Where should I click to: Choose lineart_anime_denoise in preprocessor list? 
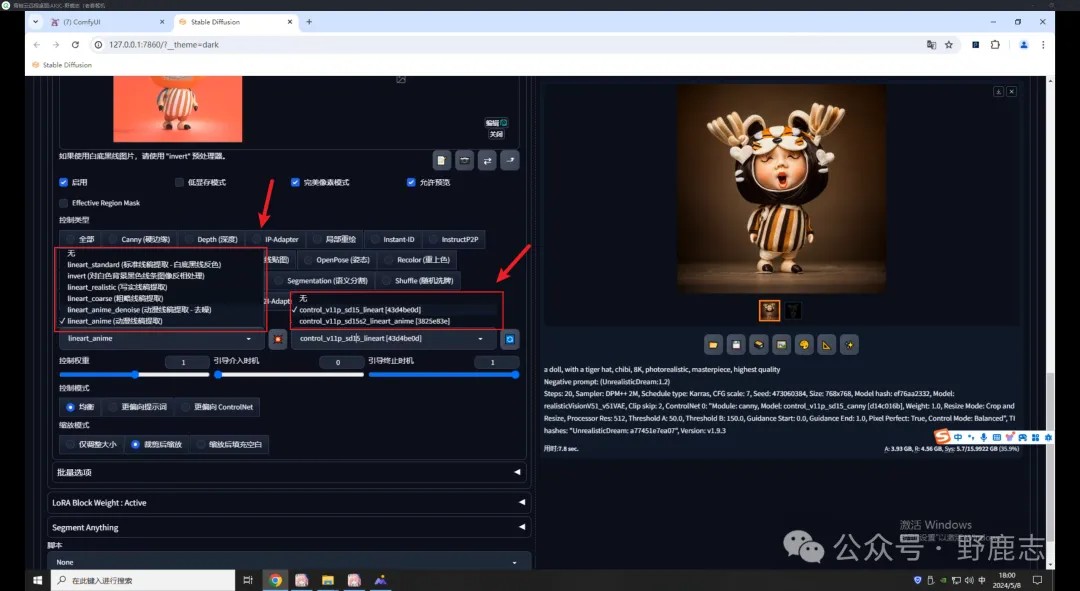[160, 310]
